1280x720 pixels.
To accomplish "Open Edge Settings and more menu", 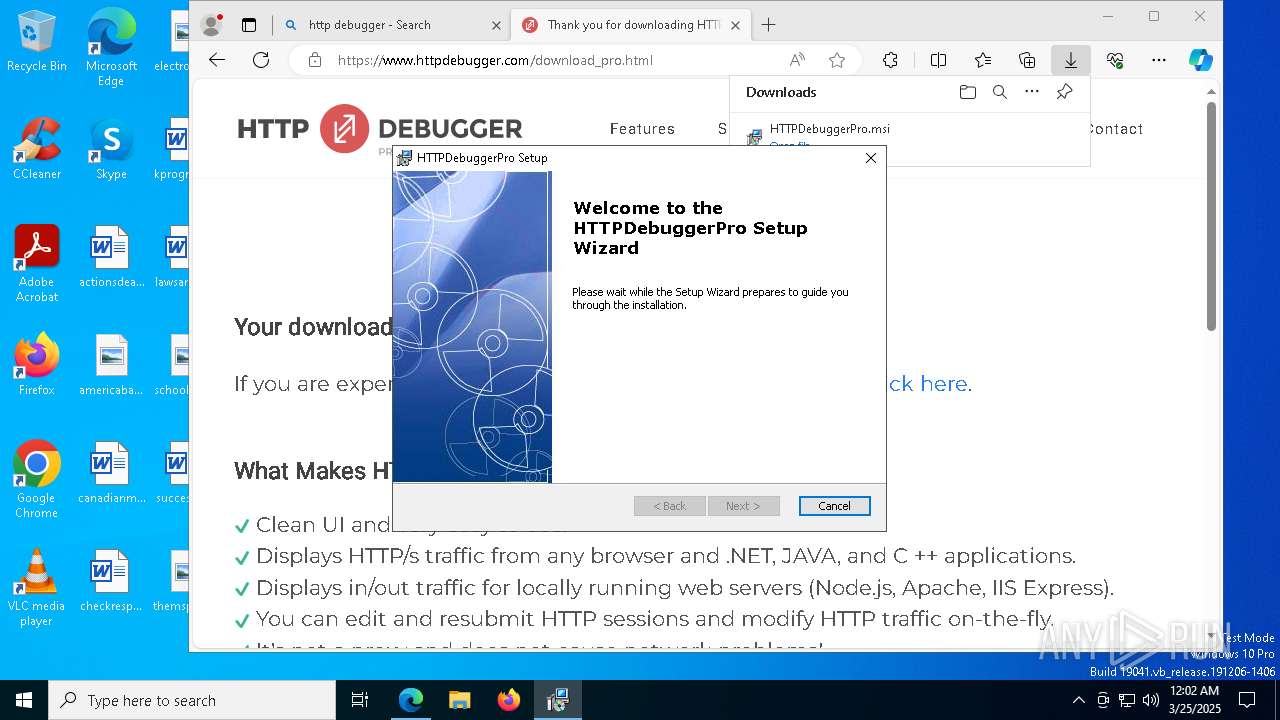I will pyautogui.click(x=1159, y=60).
